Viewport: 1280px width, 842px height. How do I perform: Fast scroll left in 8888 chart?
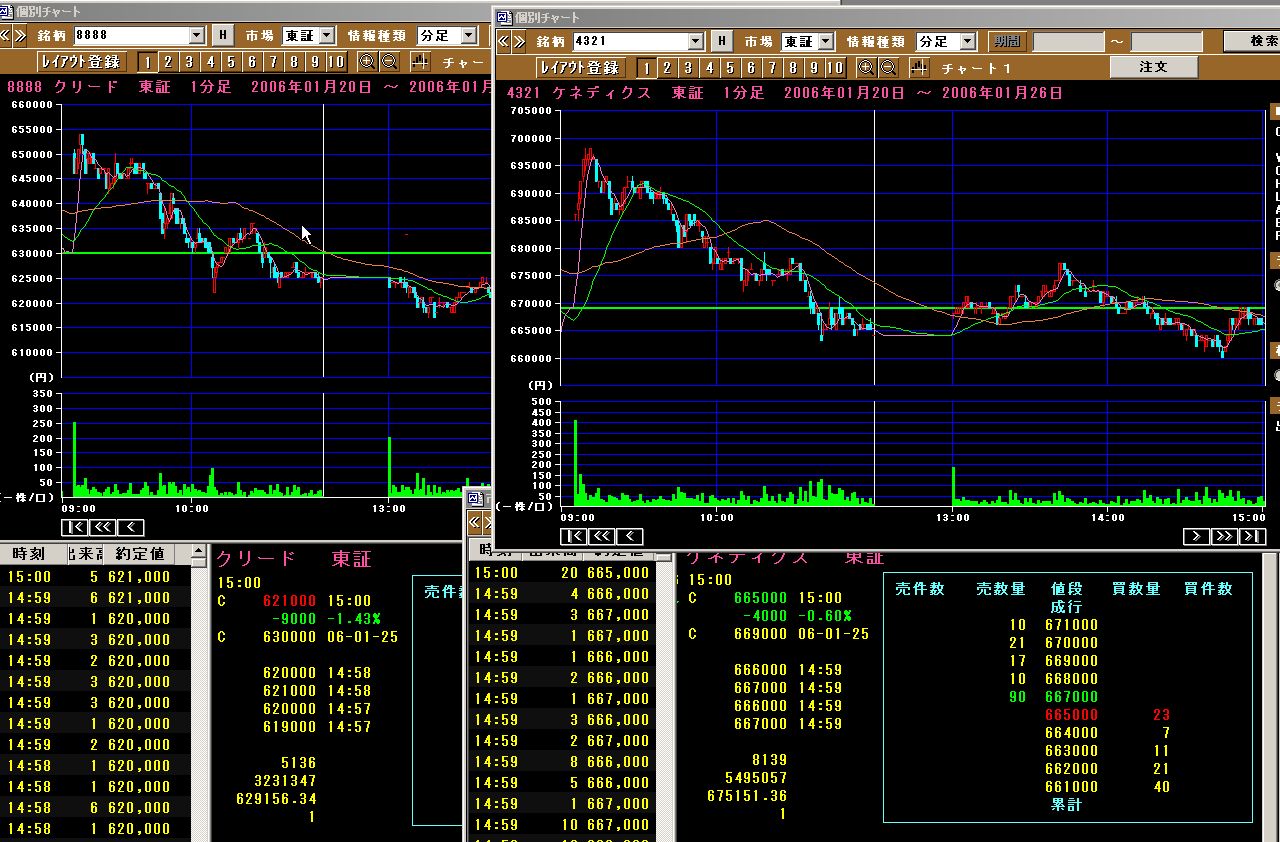point(102,527)
